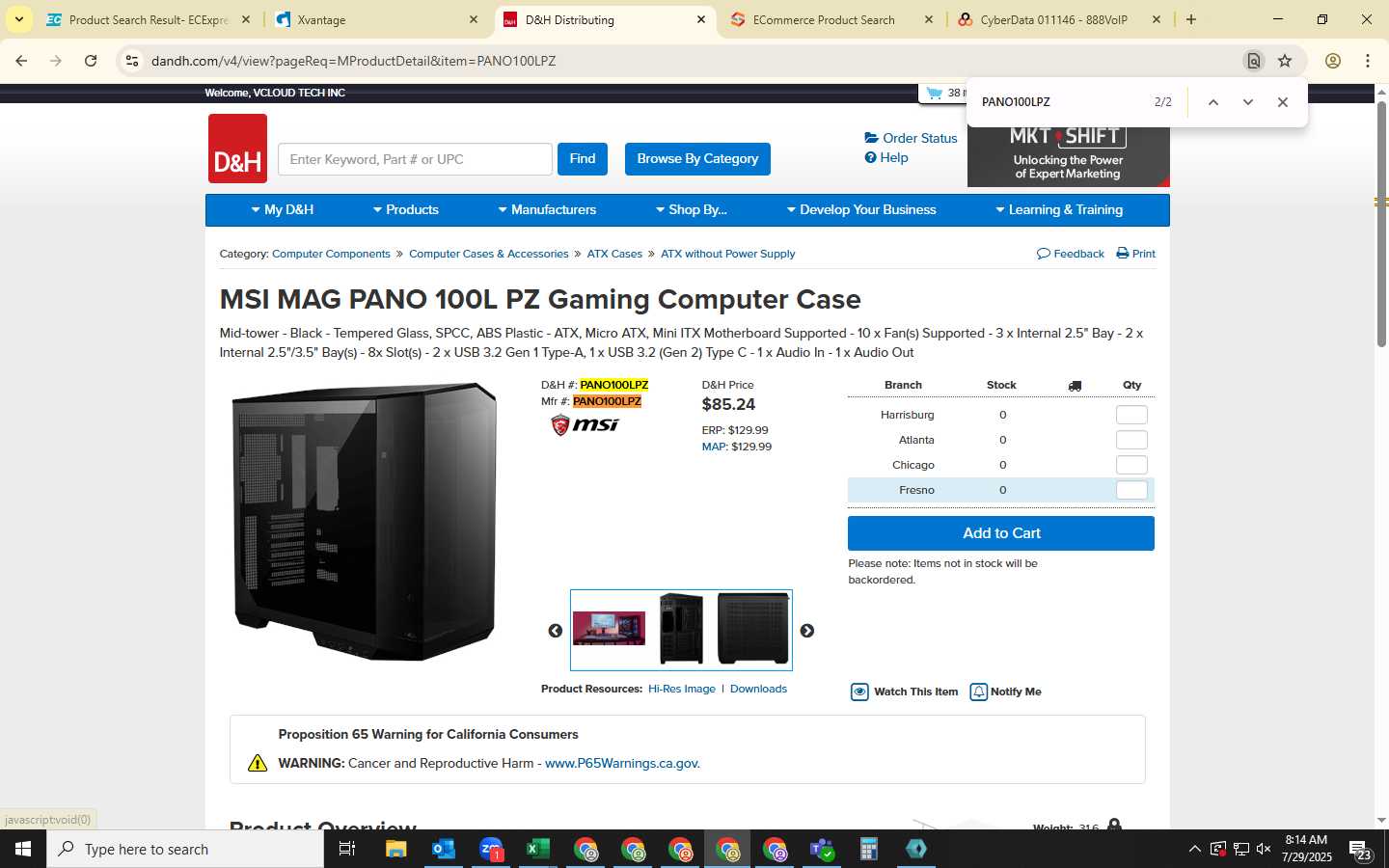This screenshot has width=1389, height=868.
Task: Open the Hi-Res Image link
Action: click(x=682, y=689)
